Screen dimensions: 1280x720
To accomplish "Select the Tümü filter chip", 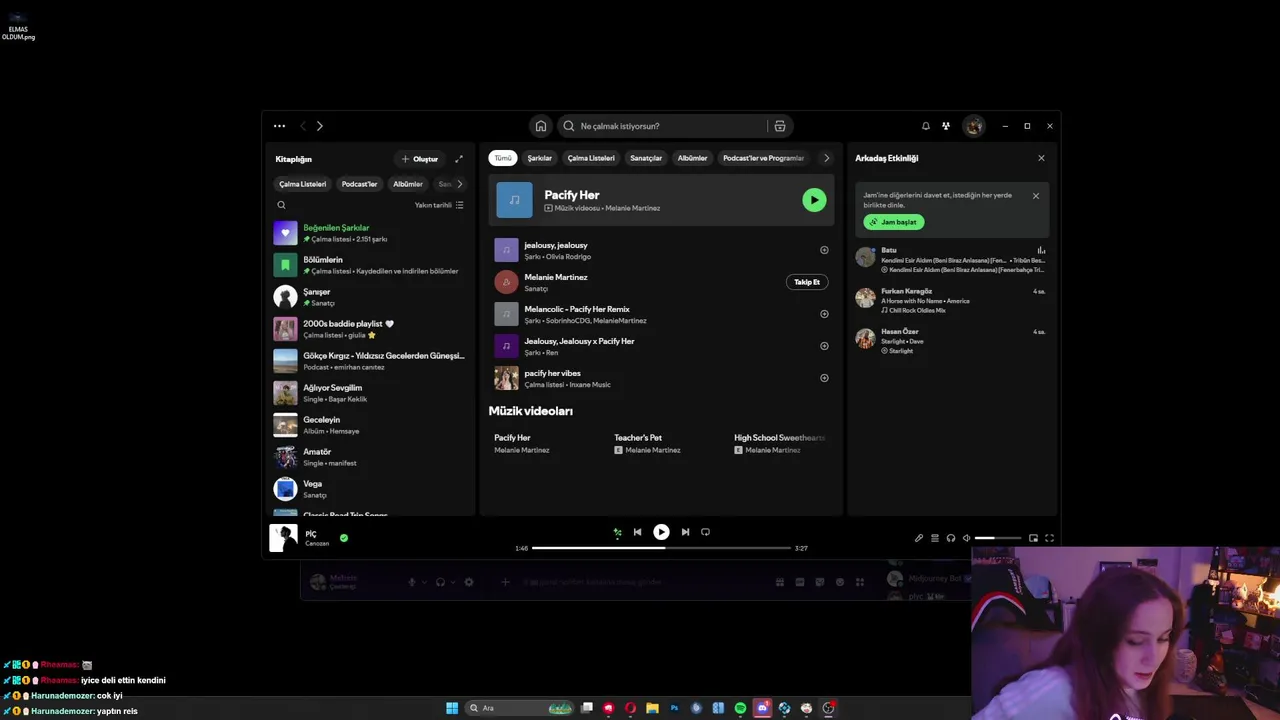I will [503, 158].
